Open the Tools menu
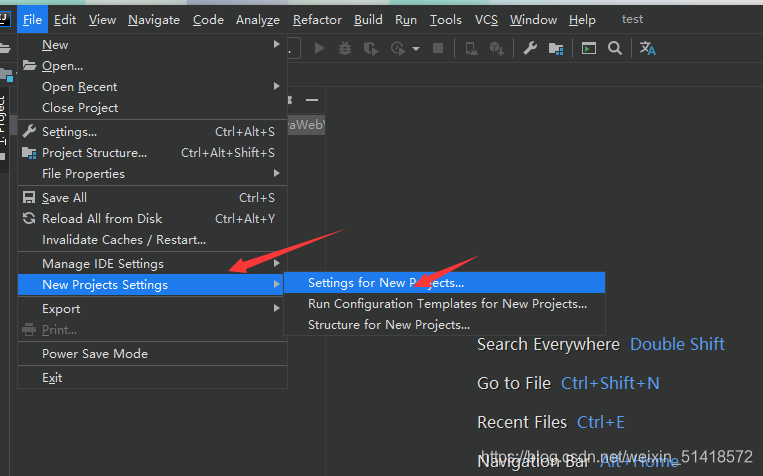The width and height of the screenshot is (763, 476). click(x=446, y=19)
